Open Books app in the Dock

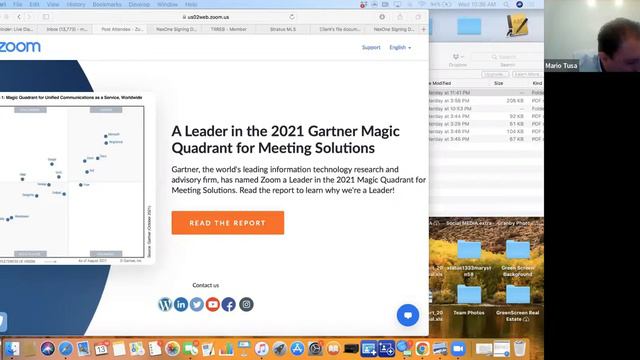[x=333, y=349]
